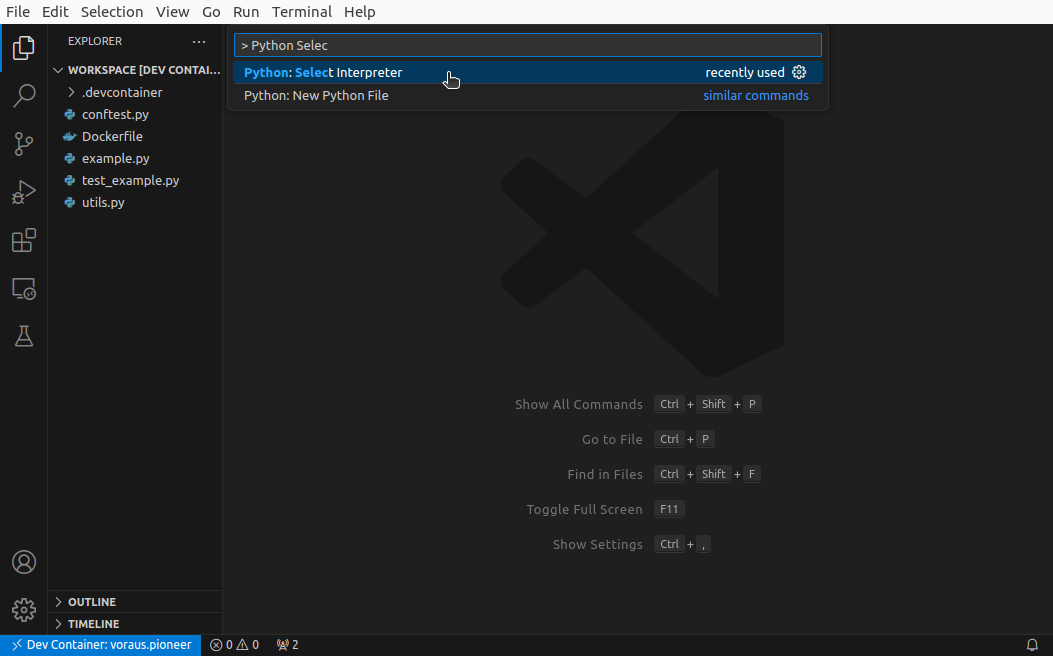Viewport: 1053px width, 656px height.
Task: Select Python: New Python File command
Action: (316, 95)
